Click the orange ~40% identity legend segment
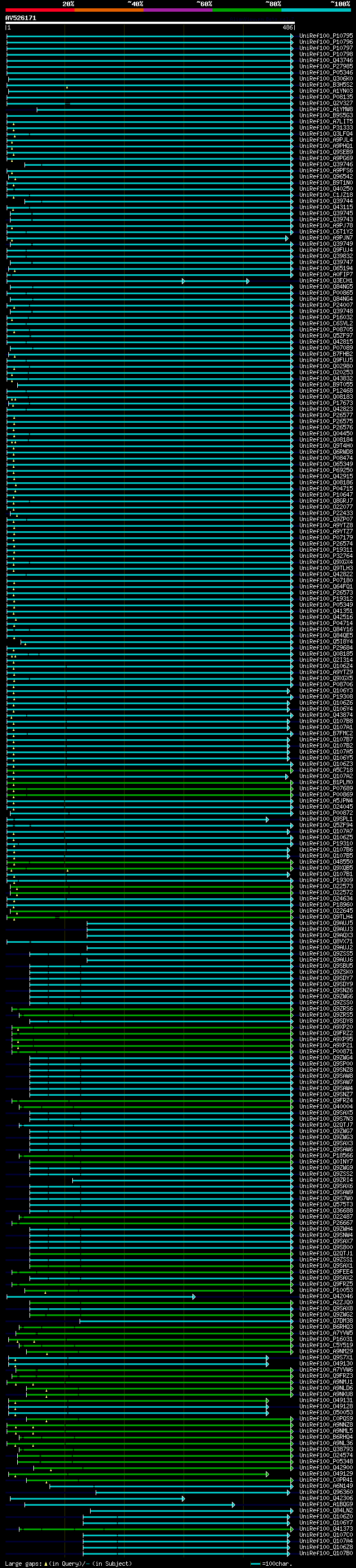The width and height of the screenshot is (356, 1568). pos(109,10)
